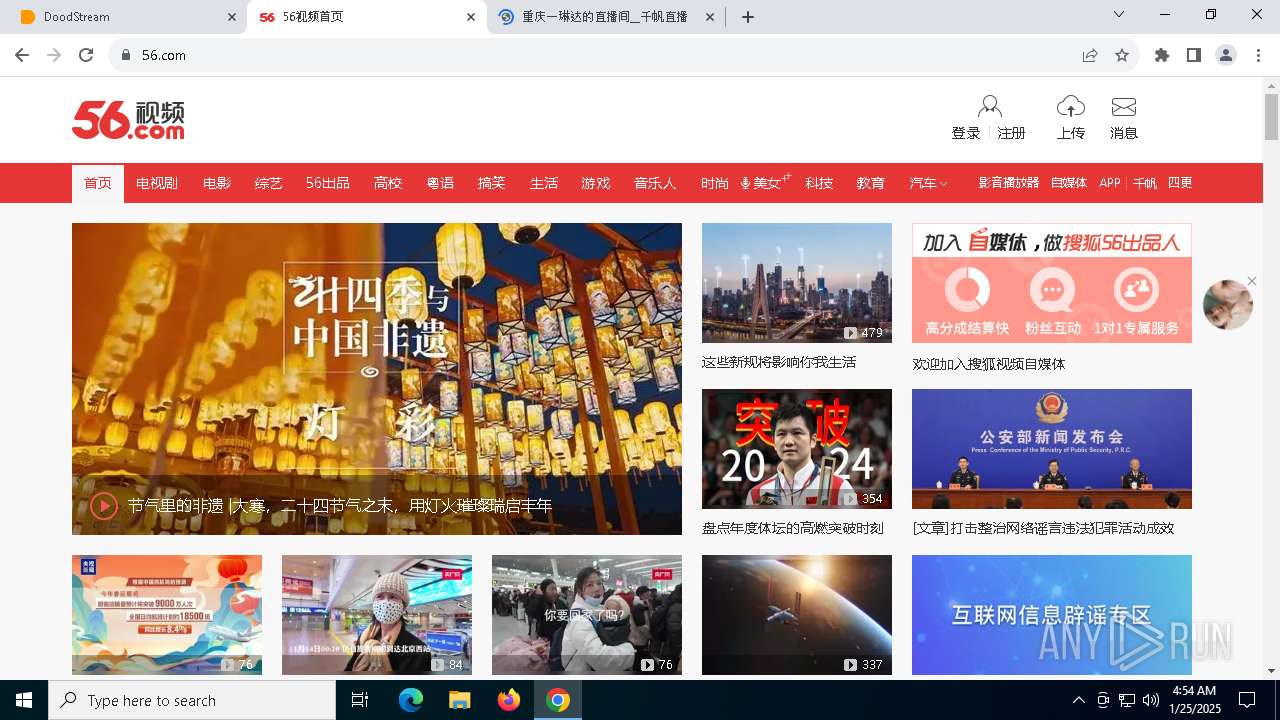This screenshot has height=720, width=1280.
Task: Open the 突破 2024 video thumbnail
Action: [x=797, y=449]
